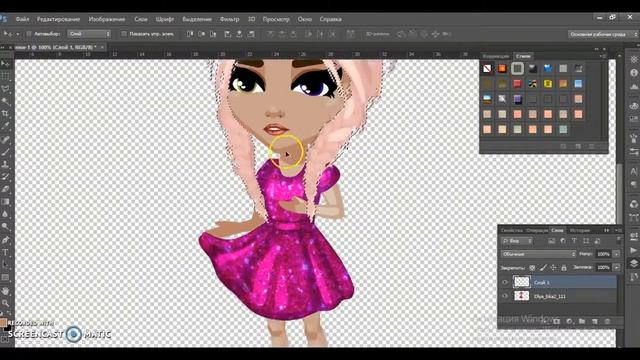
Task: Filter layers by pixel type icon
Action: (x=552, y=241)
